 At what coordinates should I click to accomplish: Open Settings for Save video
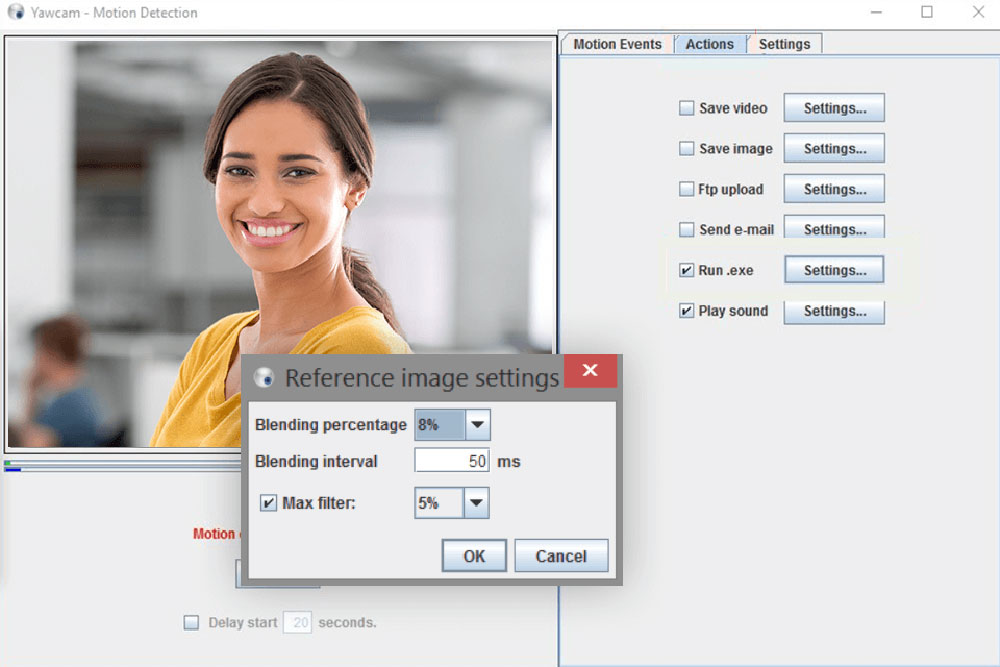coord(834,108)
